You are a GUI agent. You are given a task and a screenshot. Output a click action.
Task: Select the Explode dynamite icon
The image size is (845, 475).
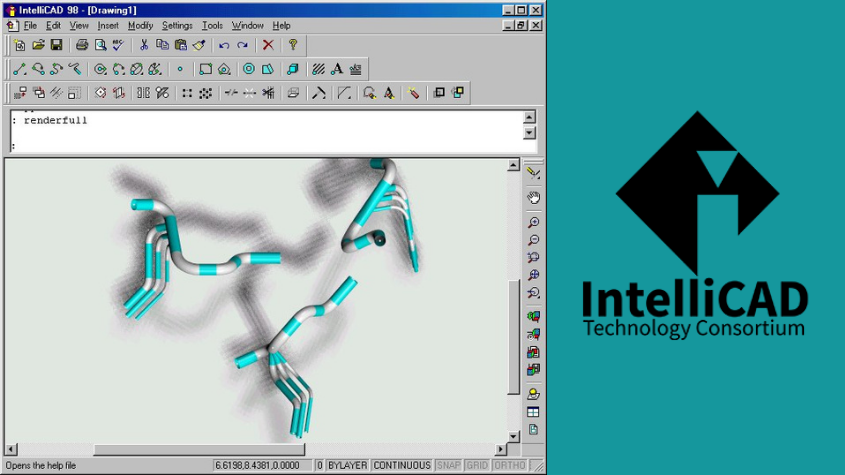413,93
